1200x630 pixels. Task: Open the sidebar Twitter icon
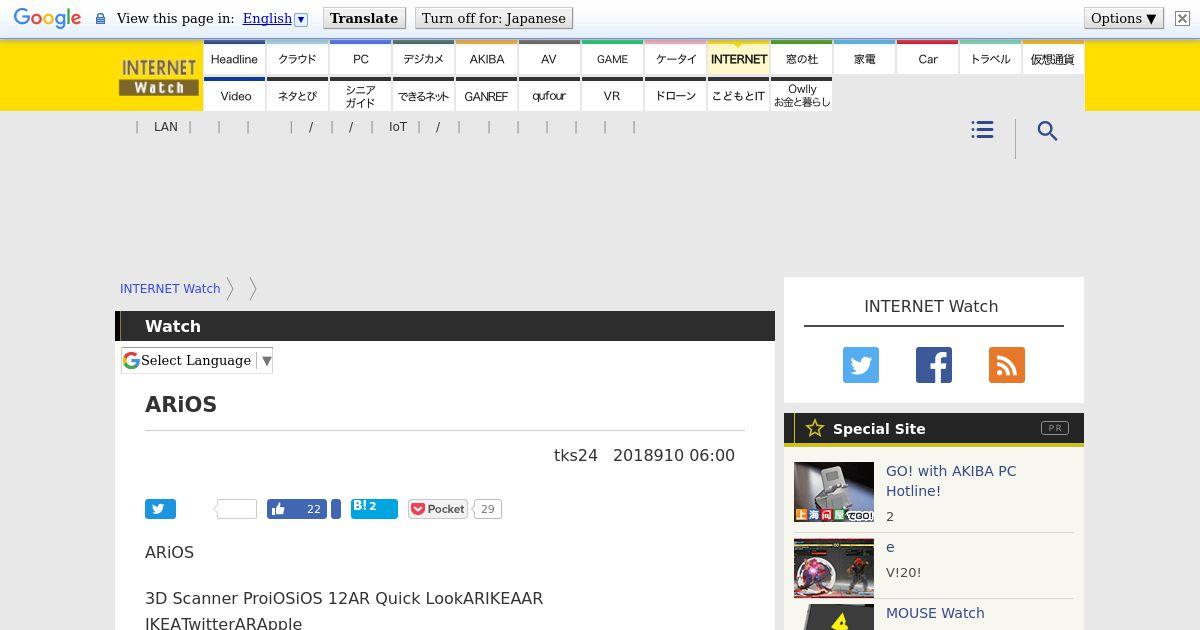[861, 365]
